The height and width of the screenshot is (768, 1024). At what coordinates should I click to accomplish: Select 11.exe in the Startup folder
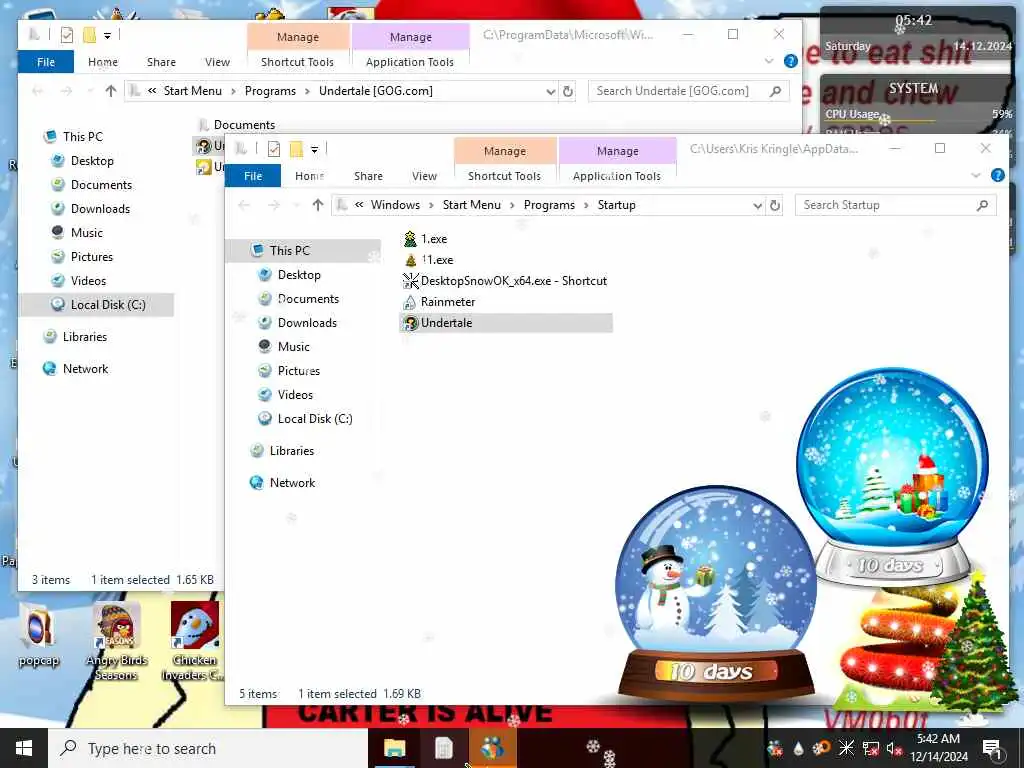(428, 260)
